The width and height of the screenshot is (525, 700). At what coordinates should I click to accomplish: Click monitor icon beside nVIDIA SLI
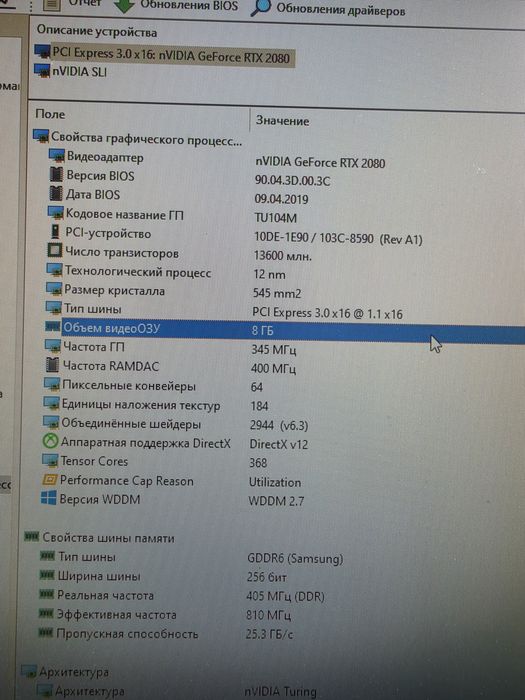[42, 71]
